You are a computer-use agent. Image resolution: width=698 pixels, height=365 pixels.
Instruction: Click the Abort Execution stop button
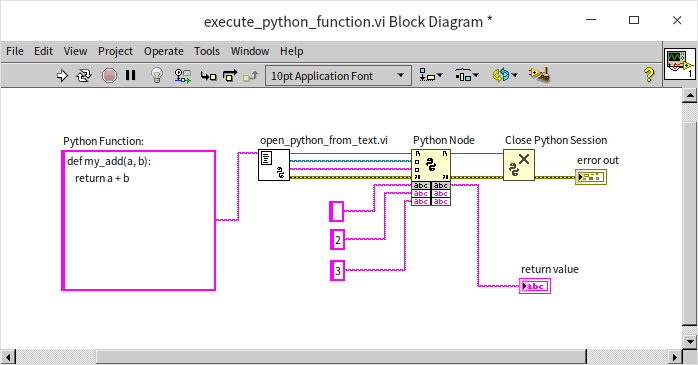[109, 76]
